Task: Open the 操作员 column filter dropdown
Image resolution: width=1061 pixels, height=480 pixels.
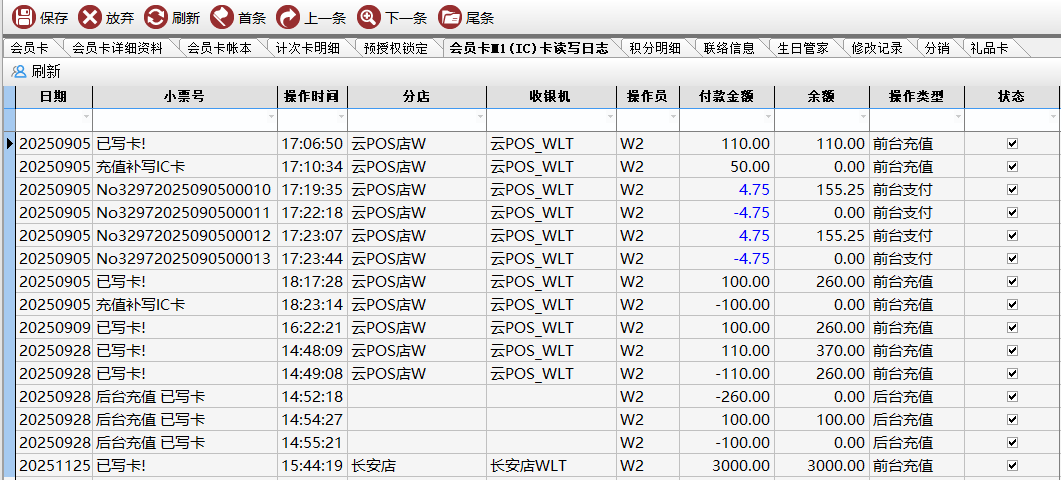Action: pos(673,117)
